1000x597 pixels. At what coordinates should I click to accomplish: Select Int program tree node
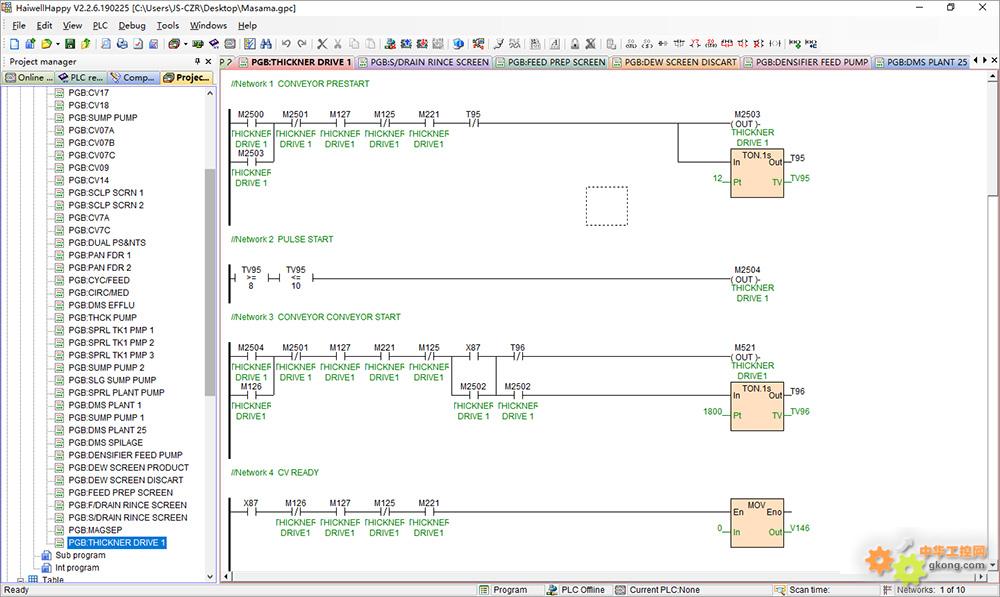point(77,568)
